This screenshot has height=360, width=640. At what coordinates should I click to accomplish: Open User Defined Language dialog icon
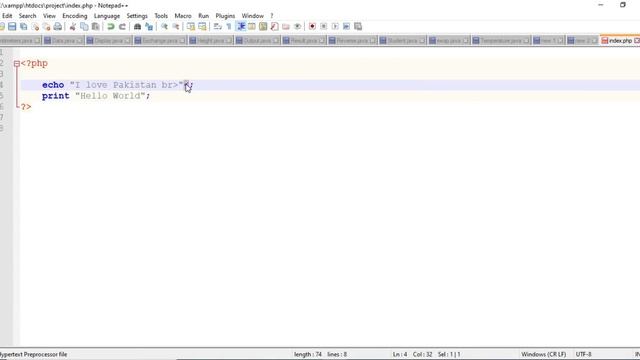252,27
